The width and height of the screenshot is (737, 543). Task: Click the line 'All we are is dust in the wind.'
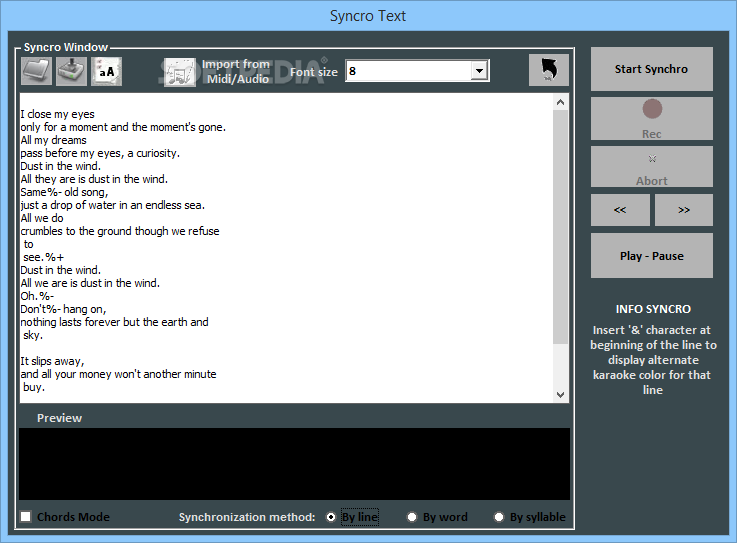(90, 283)
